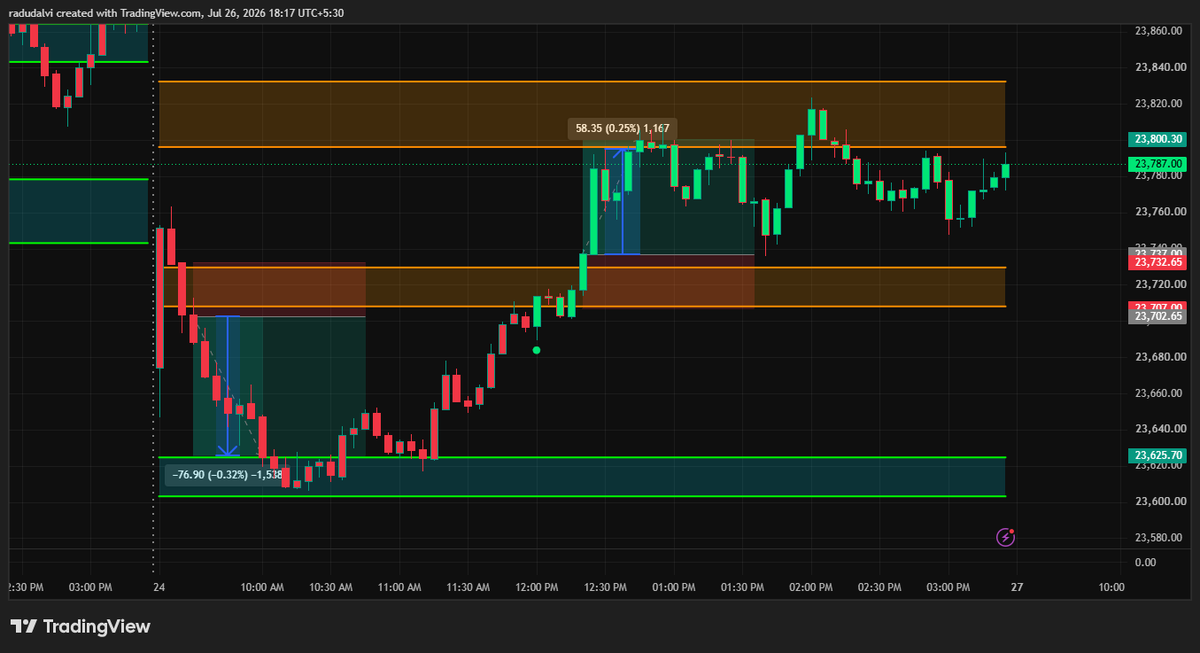1200x653 pixels.
Task: Click the red 23,732.65 price label
Action: [x=1157, y=262]
